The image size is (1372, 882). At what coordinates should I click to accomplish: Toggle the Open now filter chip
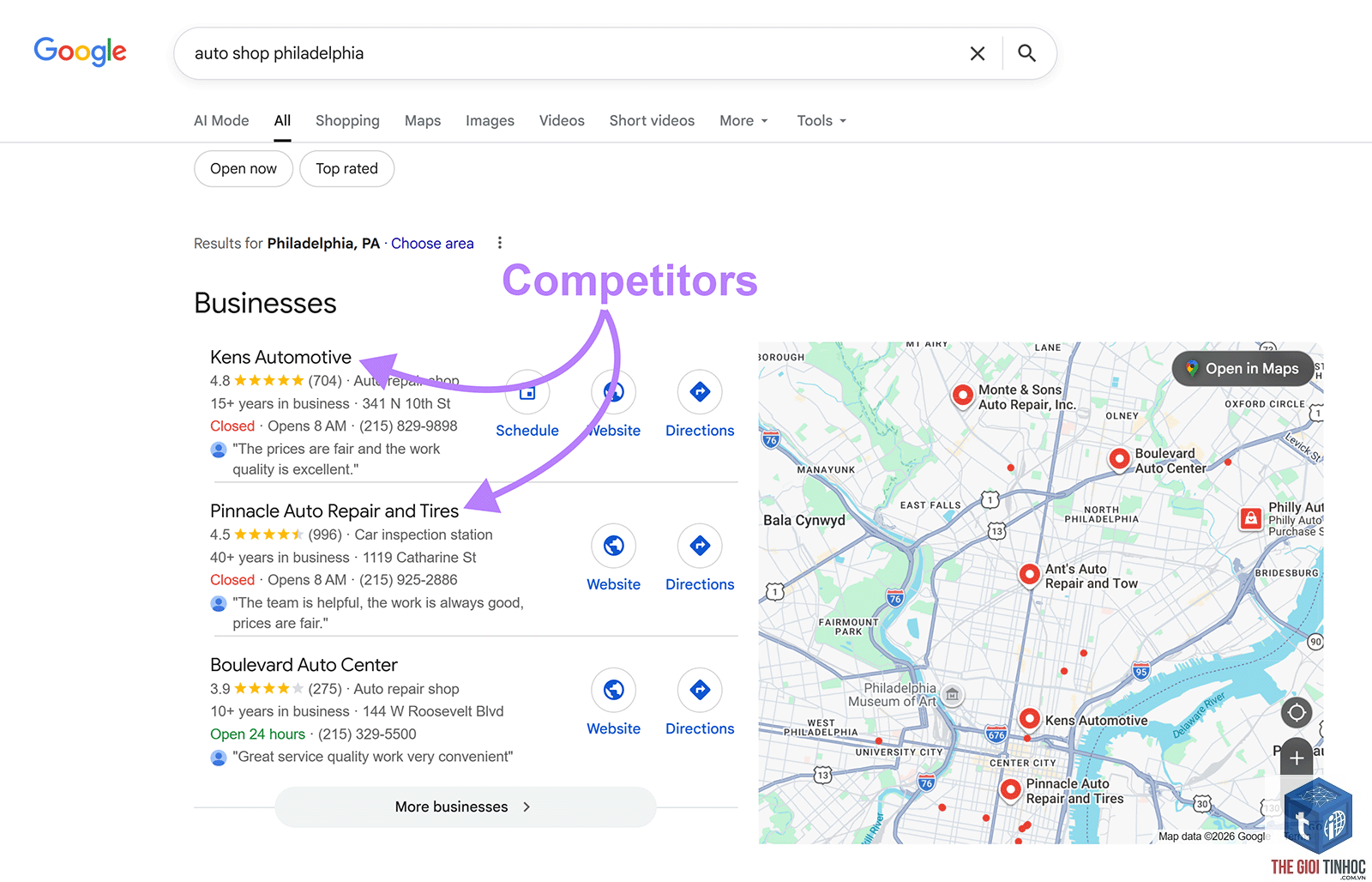click(x=244, y=169)
